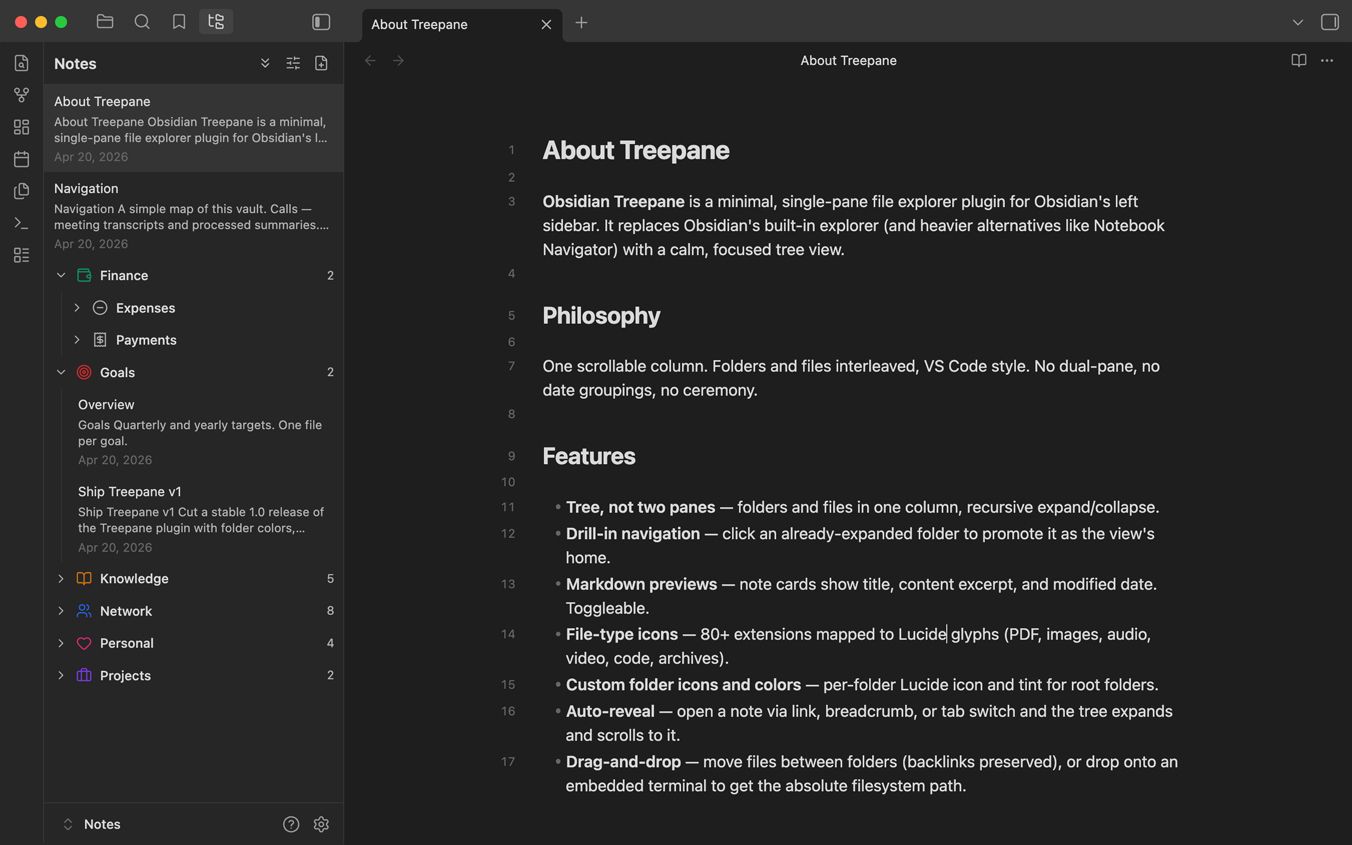This screenshot has height=845, width=1352.
Task: Open the Overview note under Goals
Action: tap(204, 432)
